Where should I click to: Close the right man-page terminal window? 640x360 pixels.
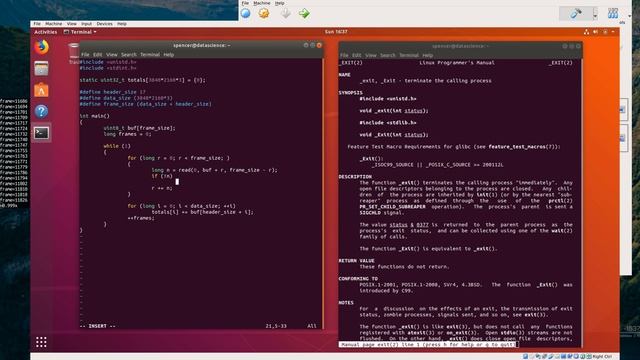pyautogui.click(x=578, y=46)
